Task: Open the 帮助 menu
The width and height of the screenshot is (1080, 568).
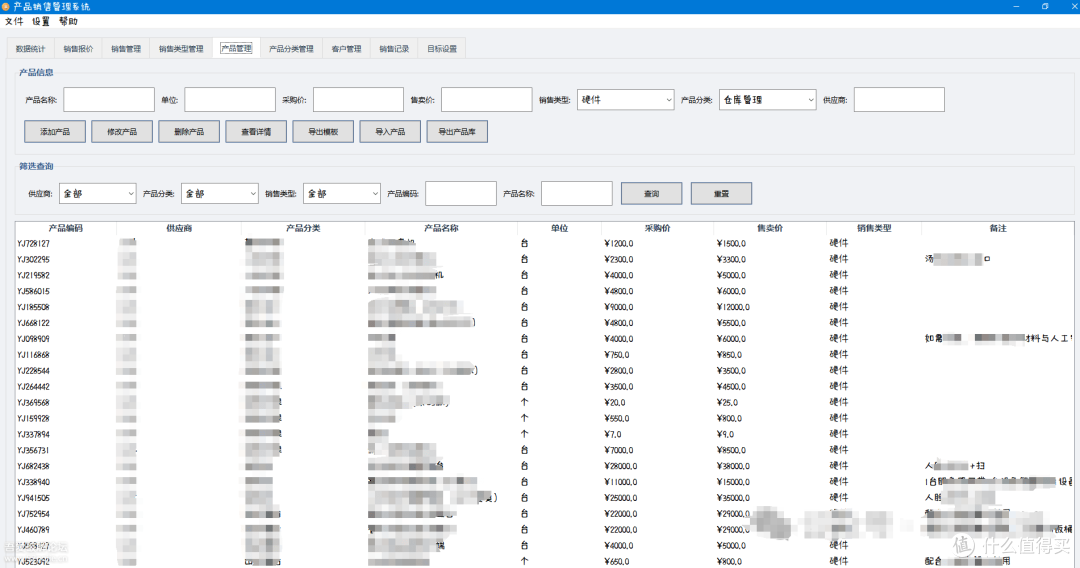Action: pyautogui.click(x=68, y=21)
